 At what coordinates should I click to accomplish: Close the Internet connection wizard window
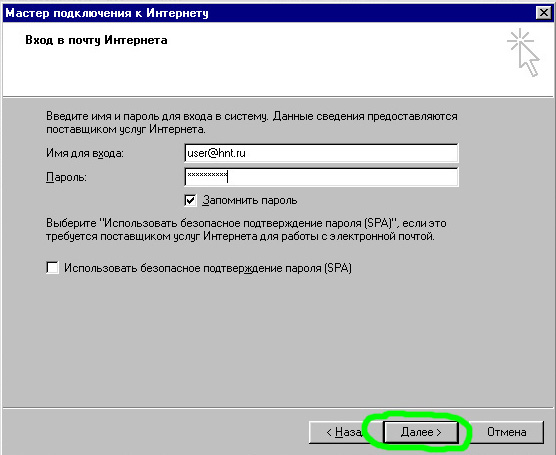point(544,13)
